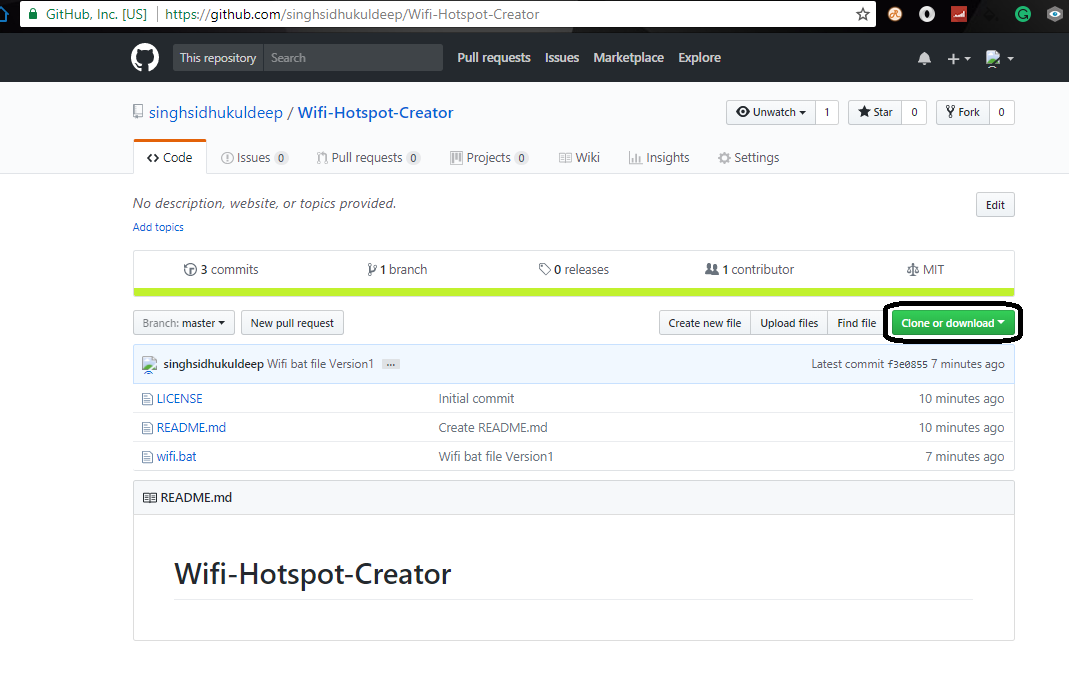The height and width of the screenshot is (673, 1069).
Task: Click the Add topics link
Action: pyautogui.click(x=158, y=227)
